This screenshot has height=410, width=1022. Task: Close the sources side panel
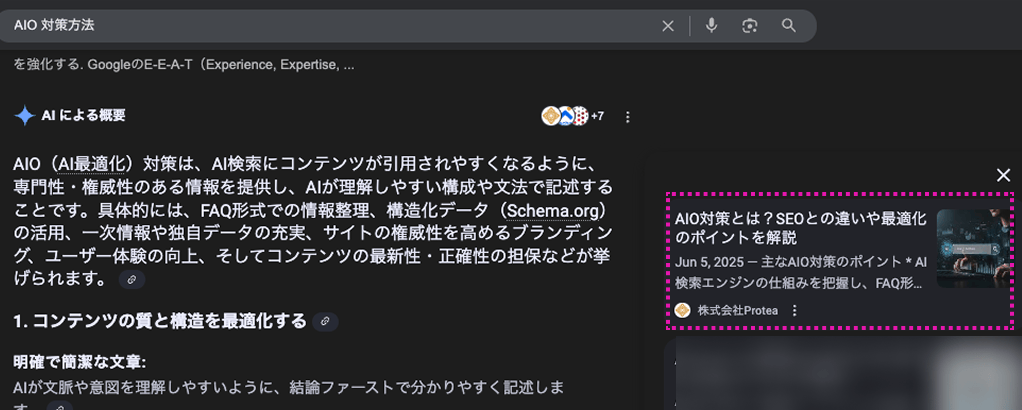coord(1003,176)
